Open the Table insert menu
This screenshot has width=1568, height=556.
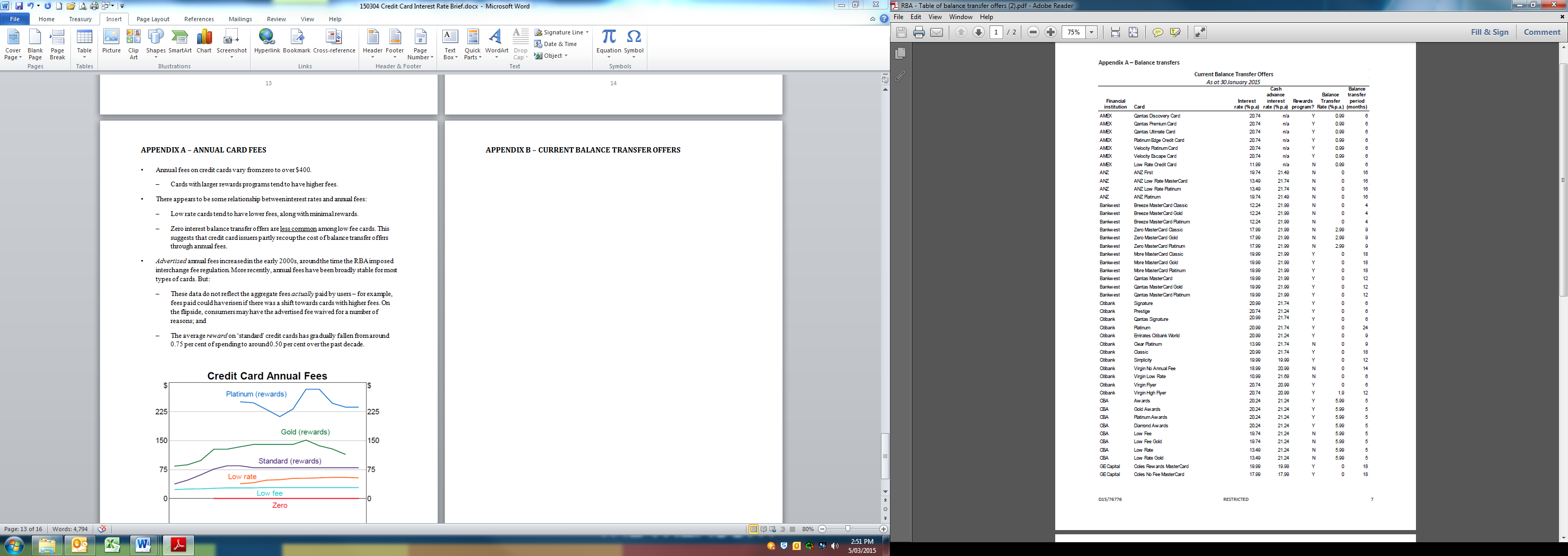pyautogui.click(x=85, y=44)
